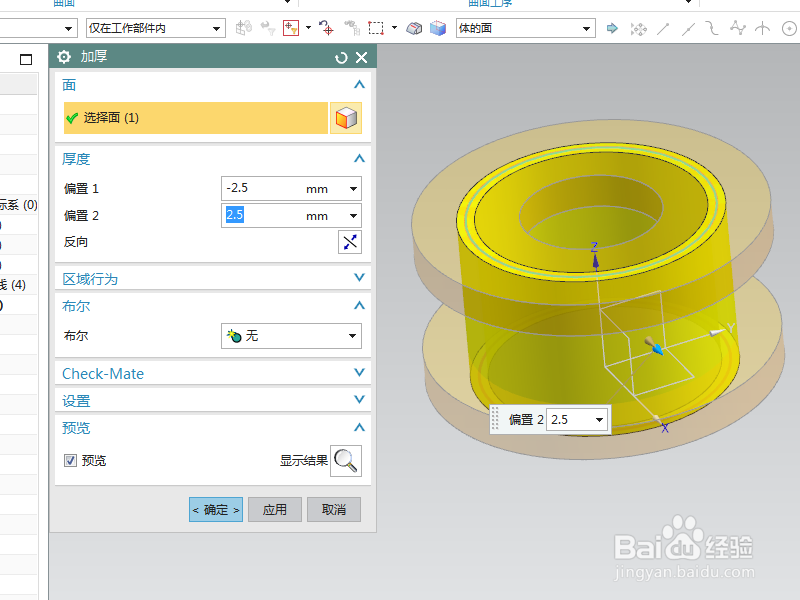Click the 显示结果 magnifier icon
This screenshot has height=600, width=800.
coord(346,461)
